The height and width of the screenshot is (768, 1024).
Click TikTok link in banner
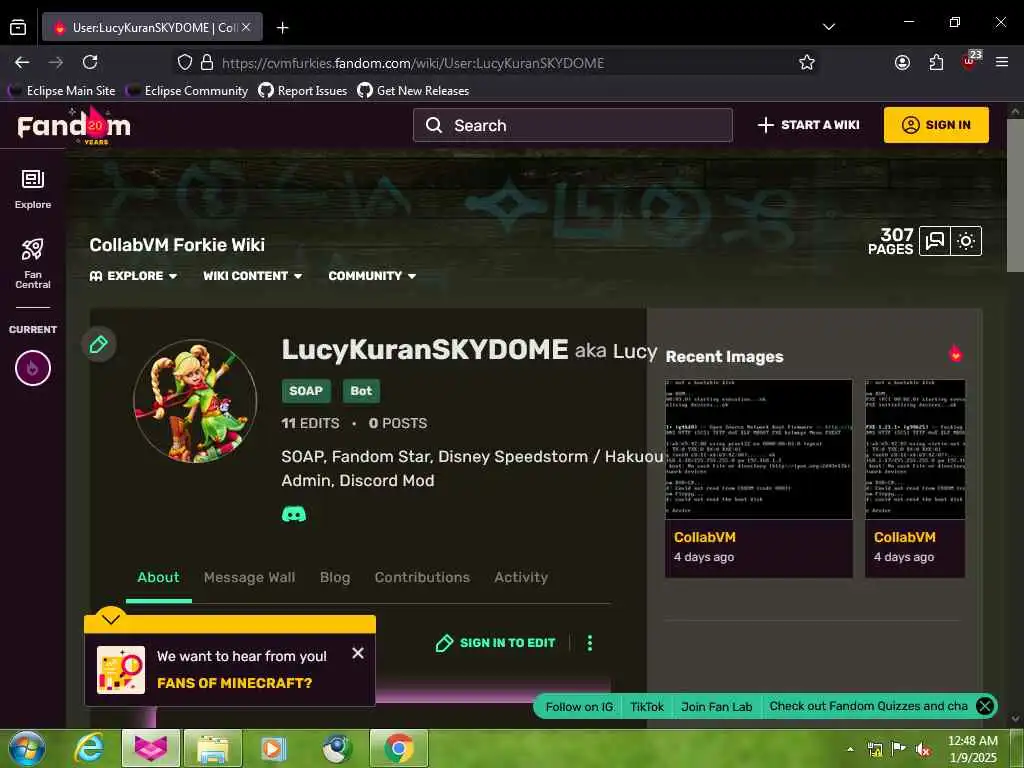click(x=647, y=707)
